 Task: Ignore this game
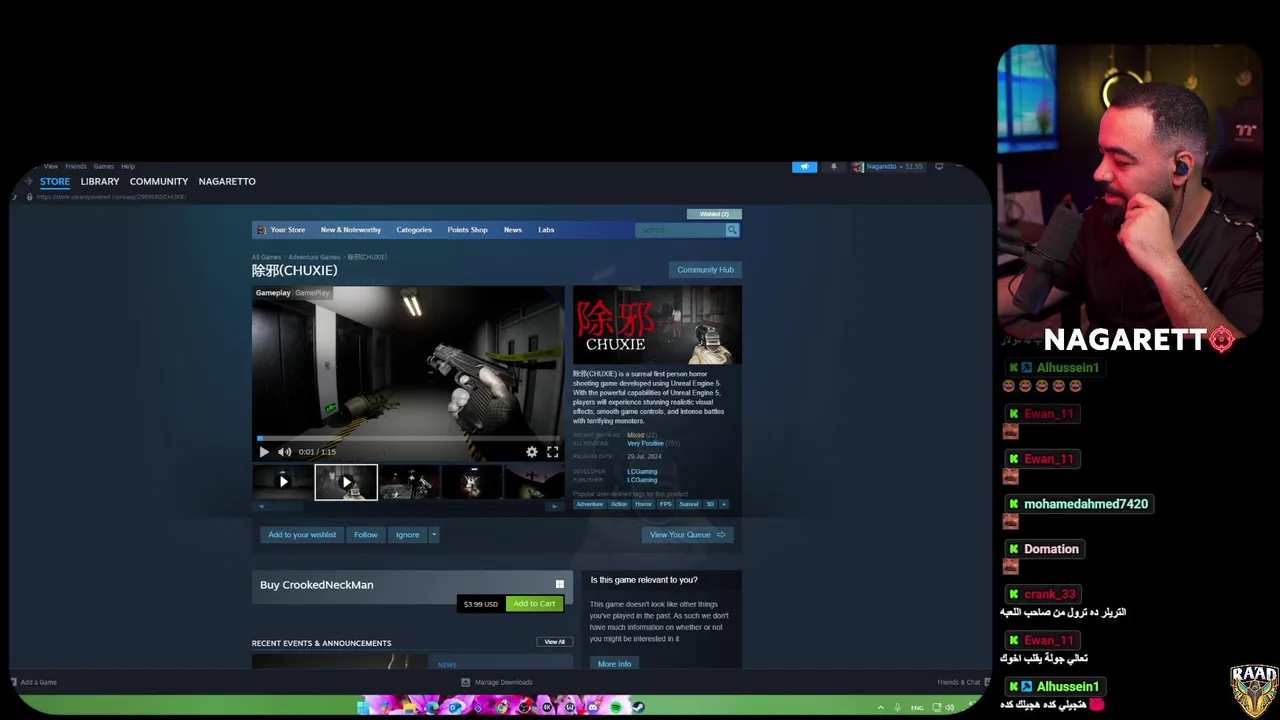pyautogui.click(x=407, y=535)
